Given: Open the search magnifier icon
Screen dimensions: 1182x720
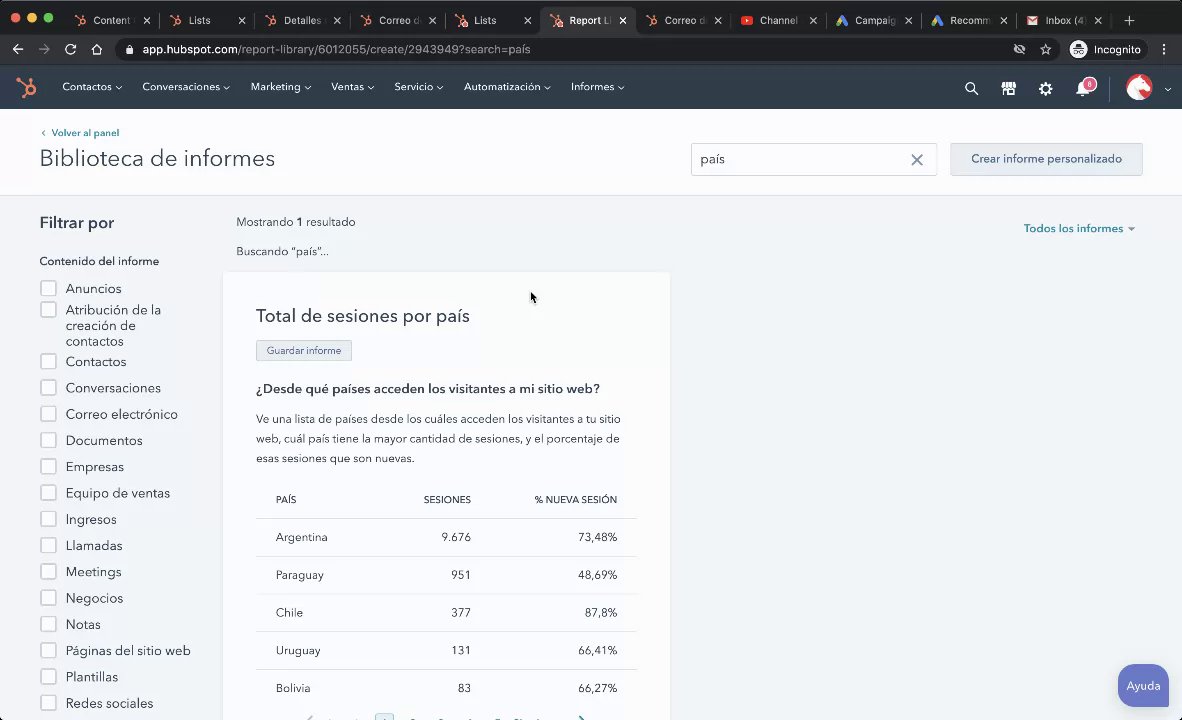Looking at the screenshot, I should tap(971, 88).
